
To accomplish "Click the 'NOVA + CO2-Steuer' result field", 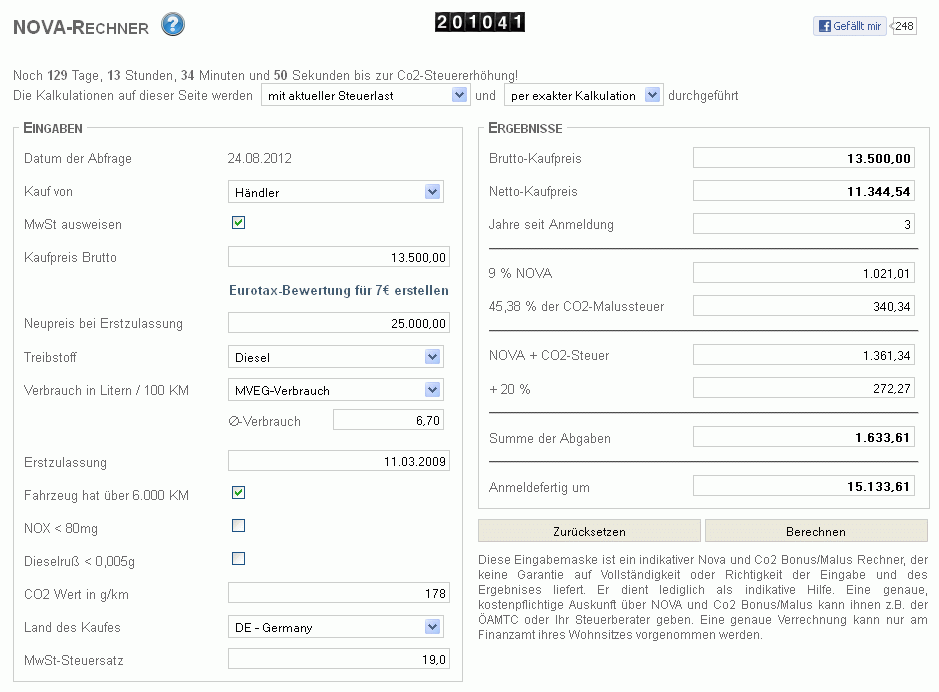I will (x=804, y=355).
